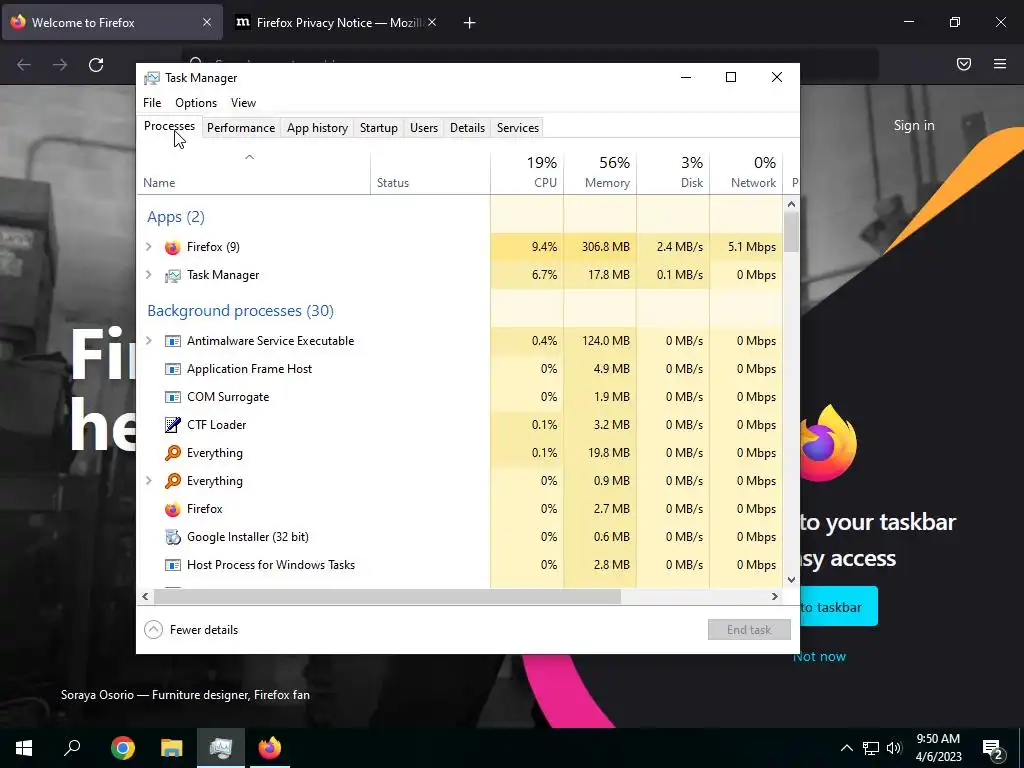Screen dimensions: 1024x768
Task: Open Save to Pocket icon in Firefox
Action: [x=964, y=64]
